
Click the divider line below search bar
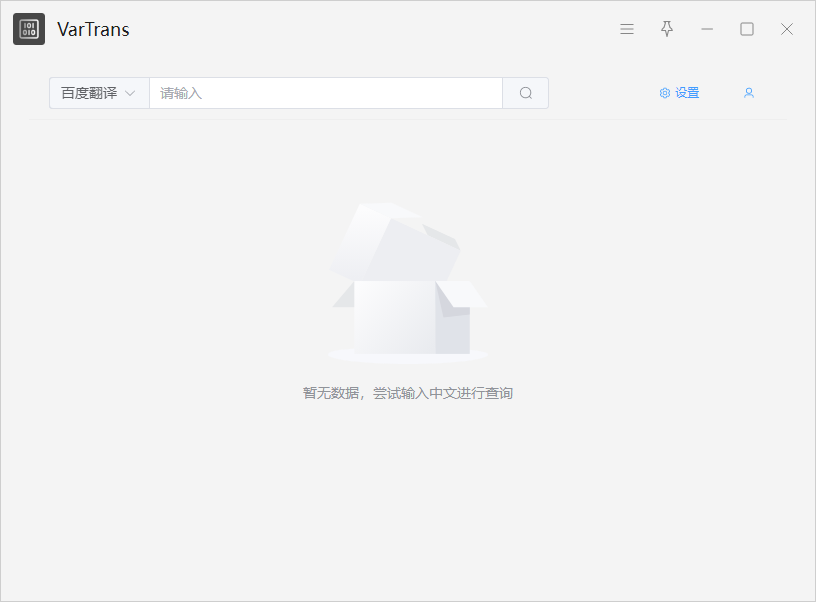point(408,120)
